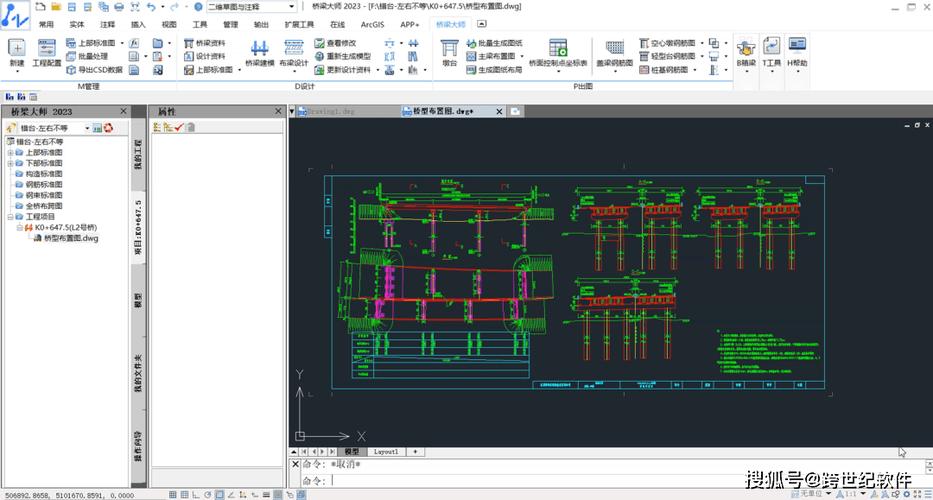Open the 我的文件夹 side tab

coord(138,373)
